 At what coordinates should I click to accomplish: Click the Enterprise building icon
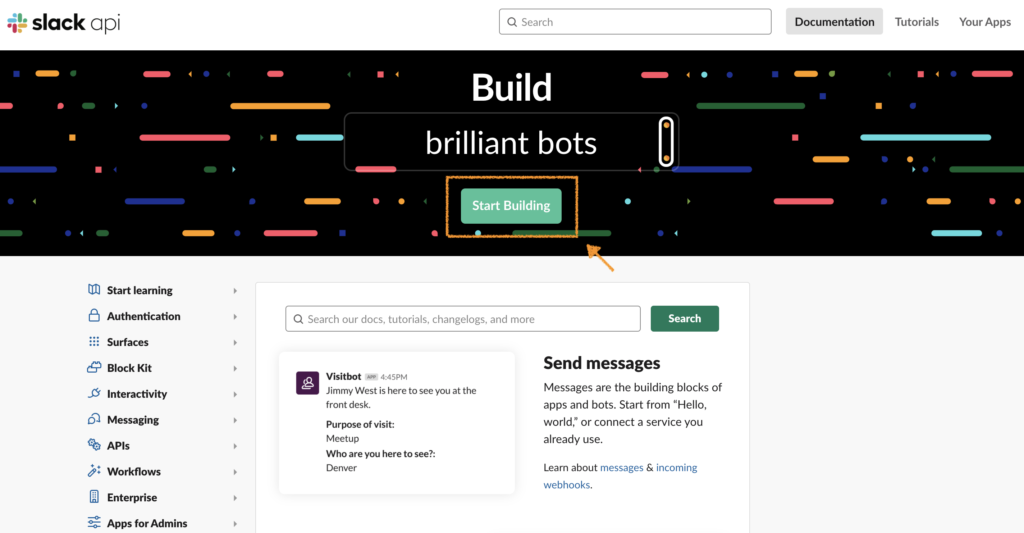(94, 497)
